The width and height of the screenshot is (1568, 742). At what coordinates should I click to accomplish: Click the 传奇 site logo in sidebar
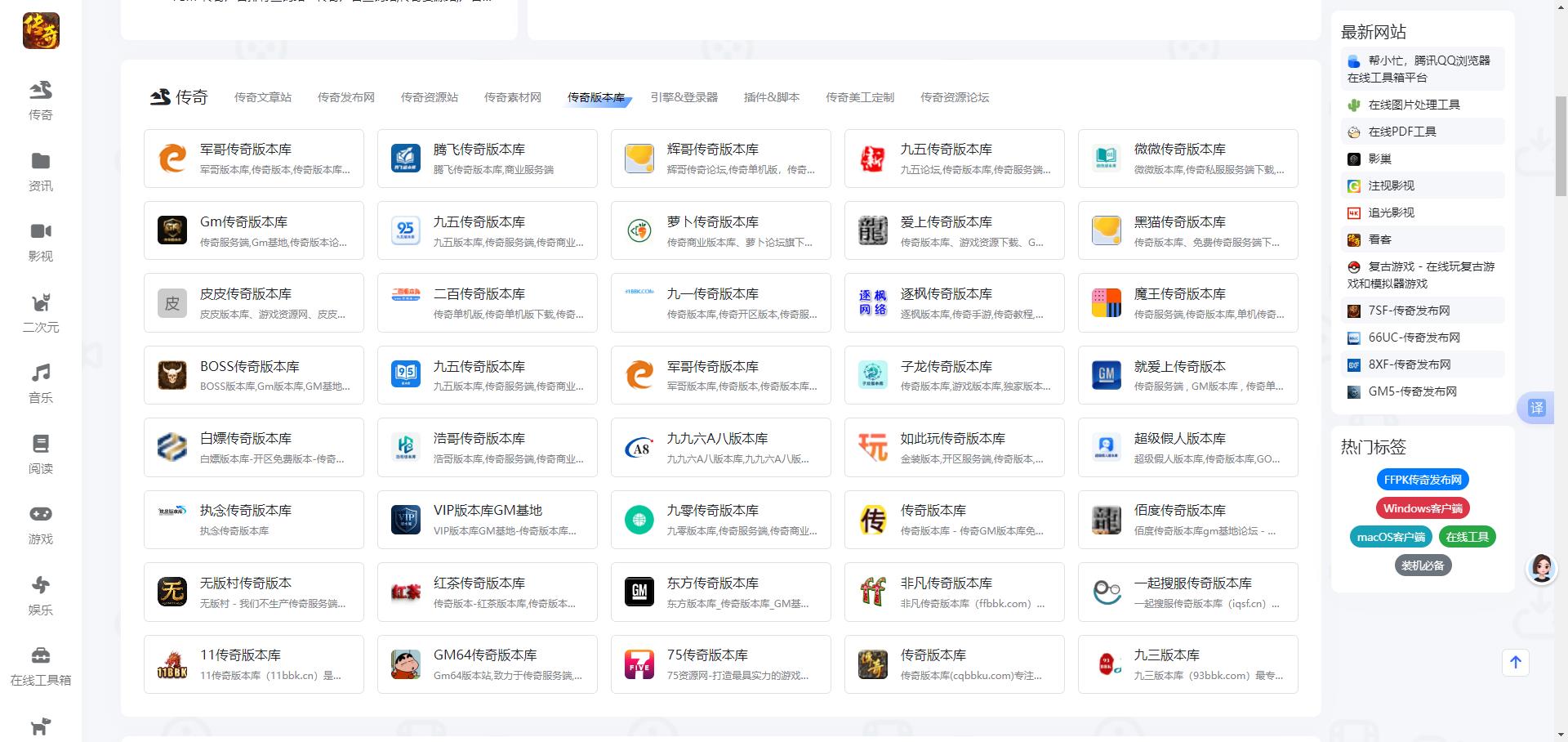click(41, 31)
